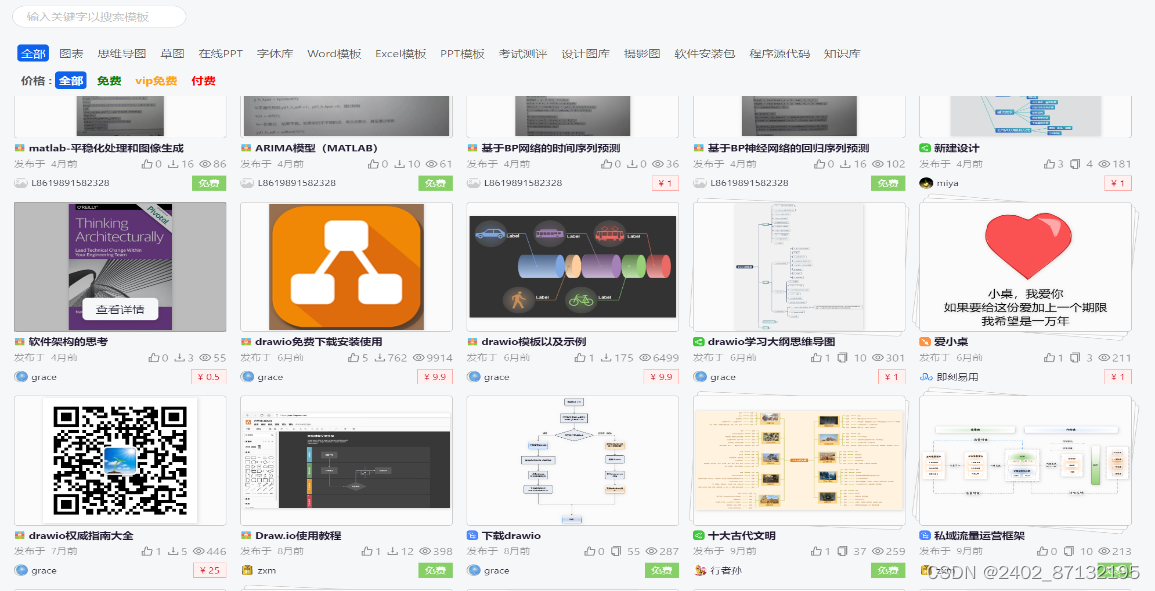Open the drawio模板以及示例 thumbnail
This screenshot has height=591, width=1155.
point(572,267)
